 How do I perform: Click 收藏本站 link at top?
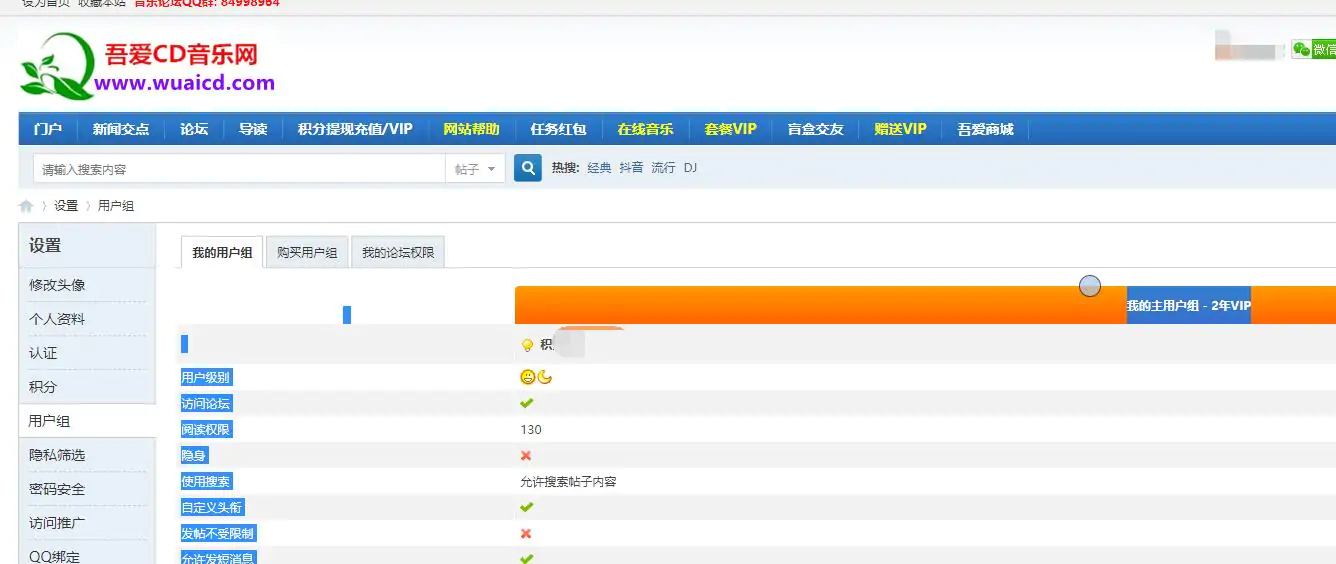(x=102, y=3)
